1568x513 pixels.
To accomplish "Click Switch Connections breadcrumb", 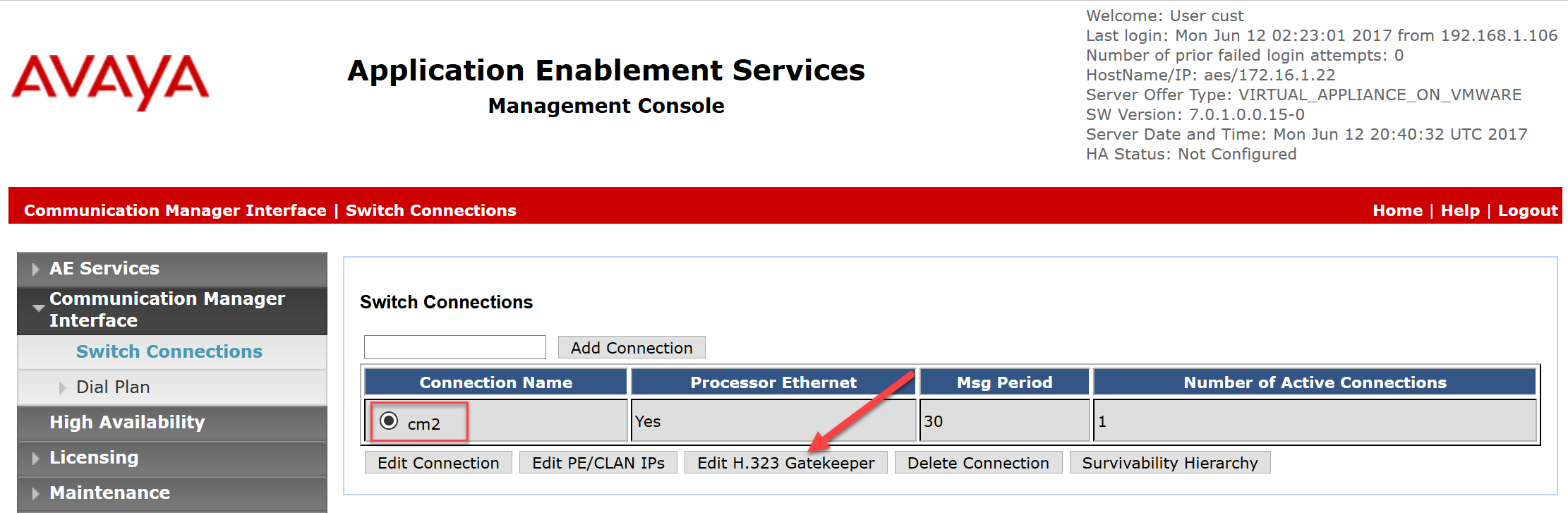I will coord(431,210).
